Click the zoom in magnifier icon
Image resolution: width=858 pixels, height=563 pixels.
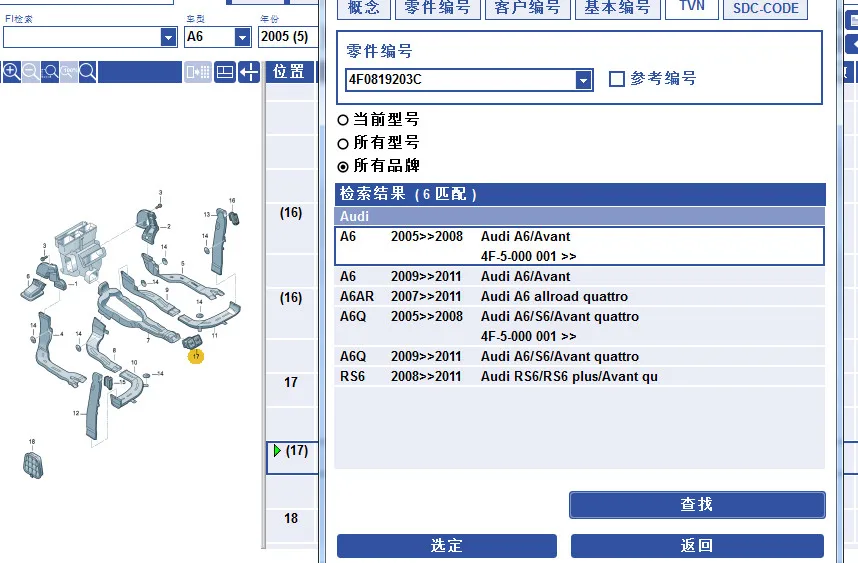click(11, 72)
